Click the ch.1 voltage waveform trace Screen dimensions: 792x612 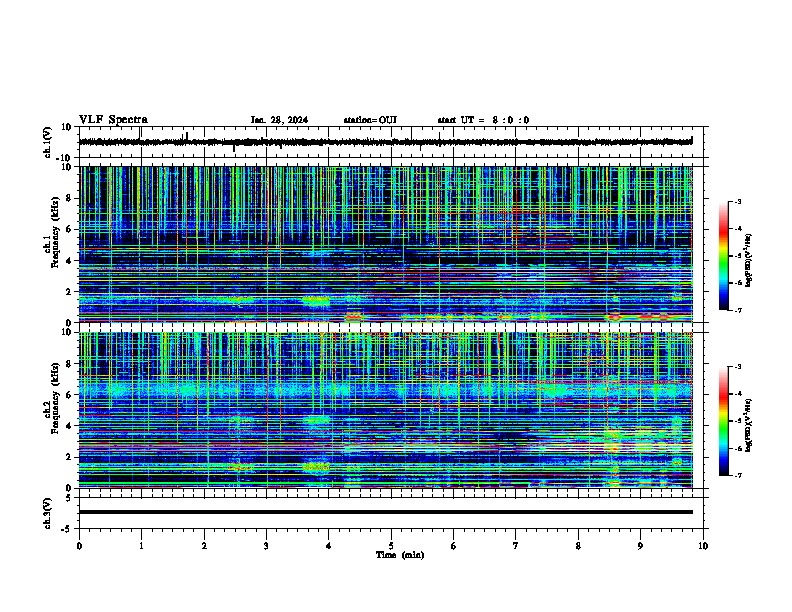385,142
